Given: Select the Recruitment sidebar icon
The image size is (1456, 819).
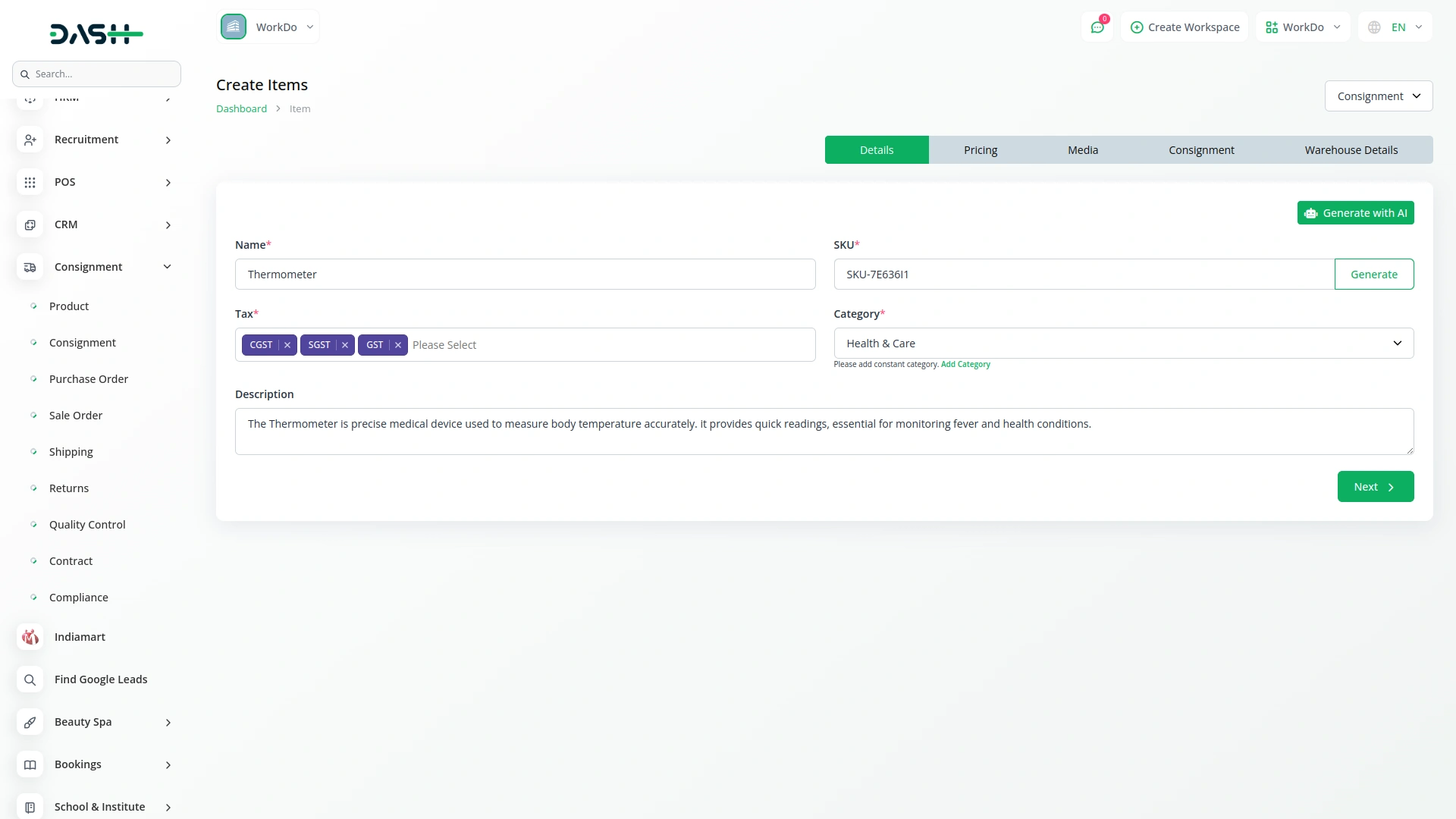Looking at the screenshot, I should [30, 140].
